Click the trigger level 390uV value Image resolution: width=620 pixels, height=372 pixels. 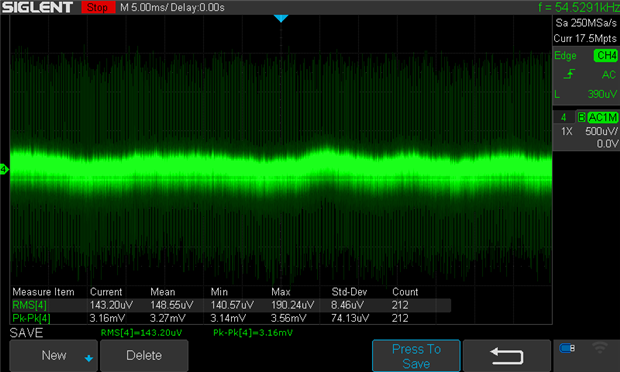tap(602, 94)
